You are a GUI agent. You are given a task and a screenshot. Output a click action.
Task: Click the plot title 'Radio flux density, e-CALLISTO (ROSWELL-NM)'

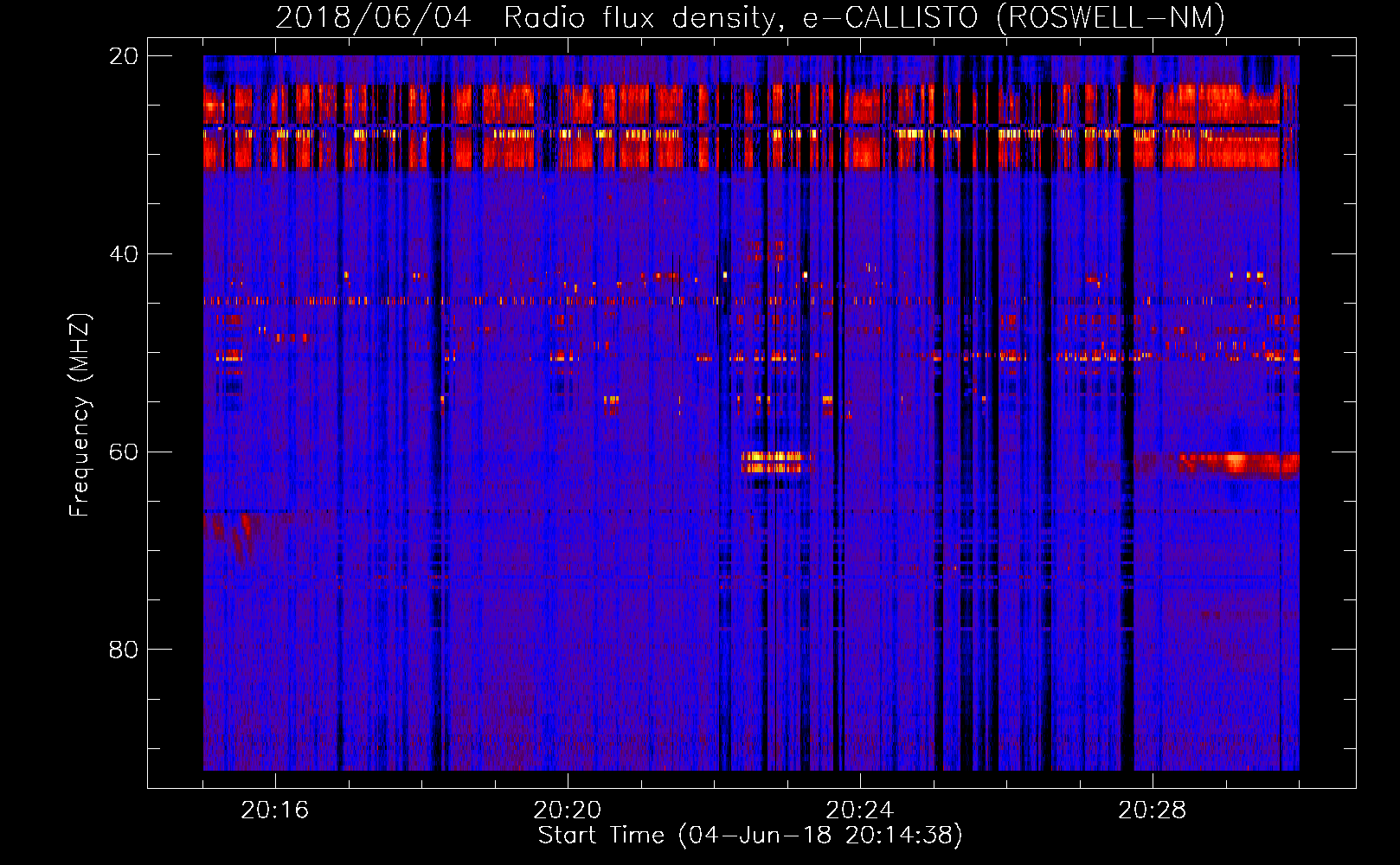(864, 17)
